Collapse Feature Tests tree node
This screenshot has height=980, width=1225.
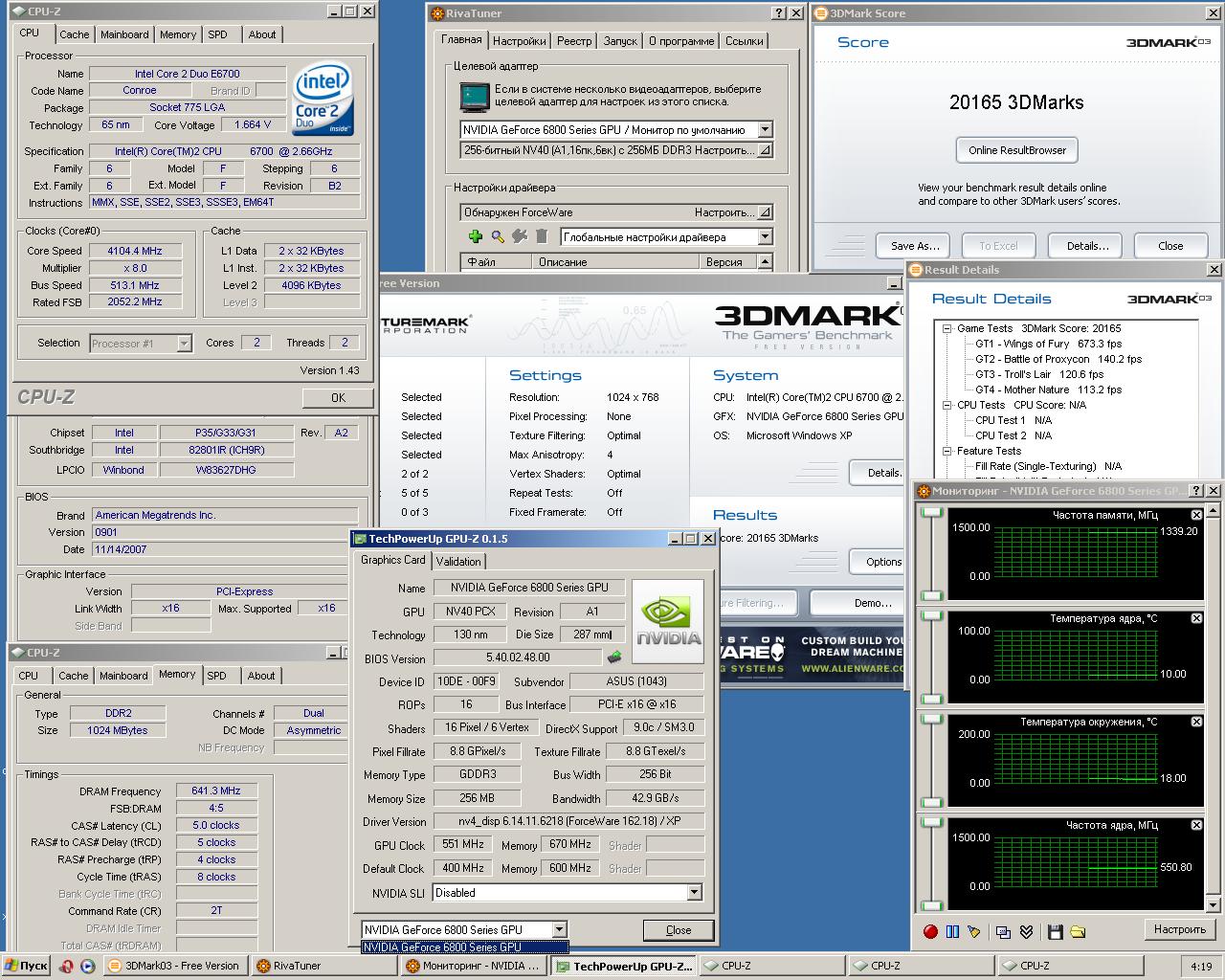(947, 451)
